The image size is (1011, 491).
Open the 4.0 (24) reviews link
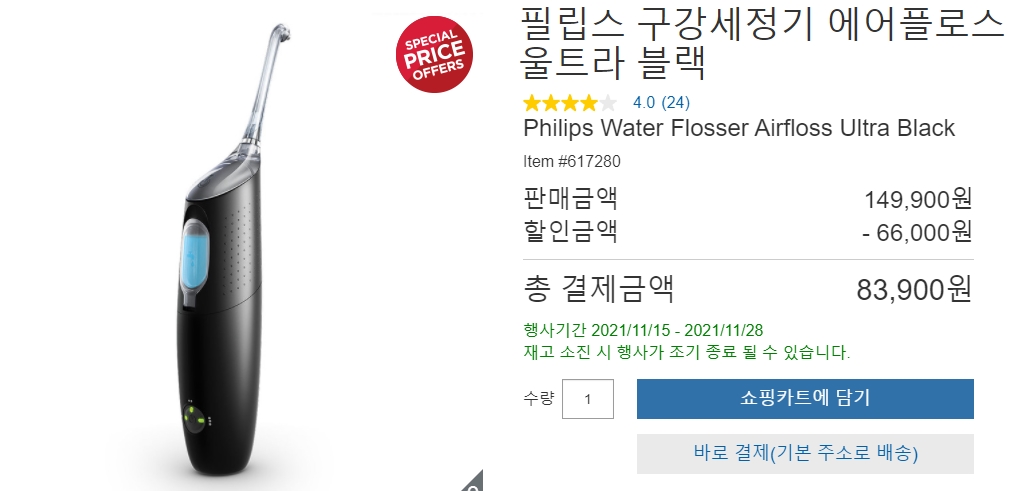tap(661, 102)
